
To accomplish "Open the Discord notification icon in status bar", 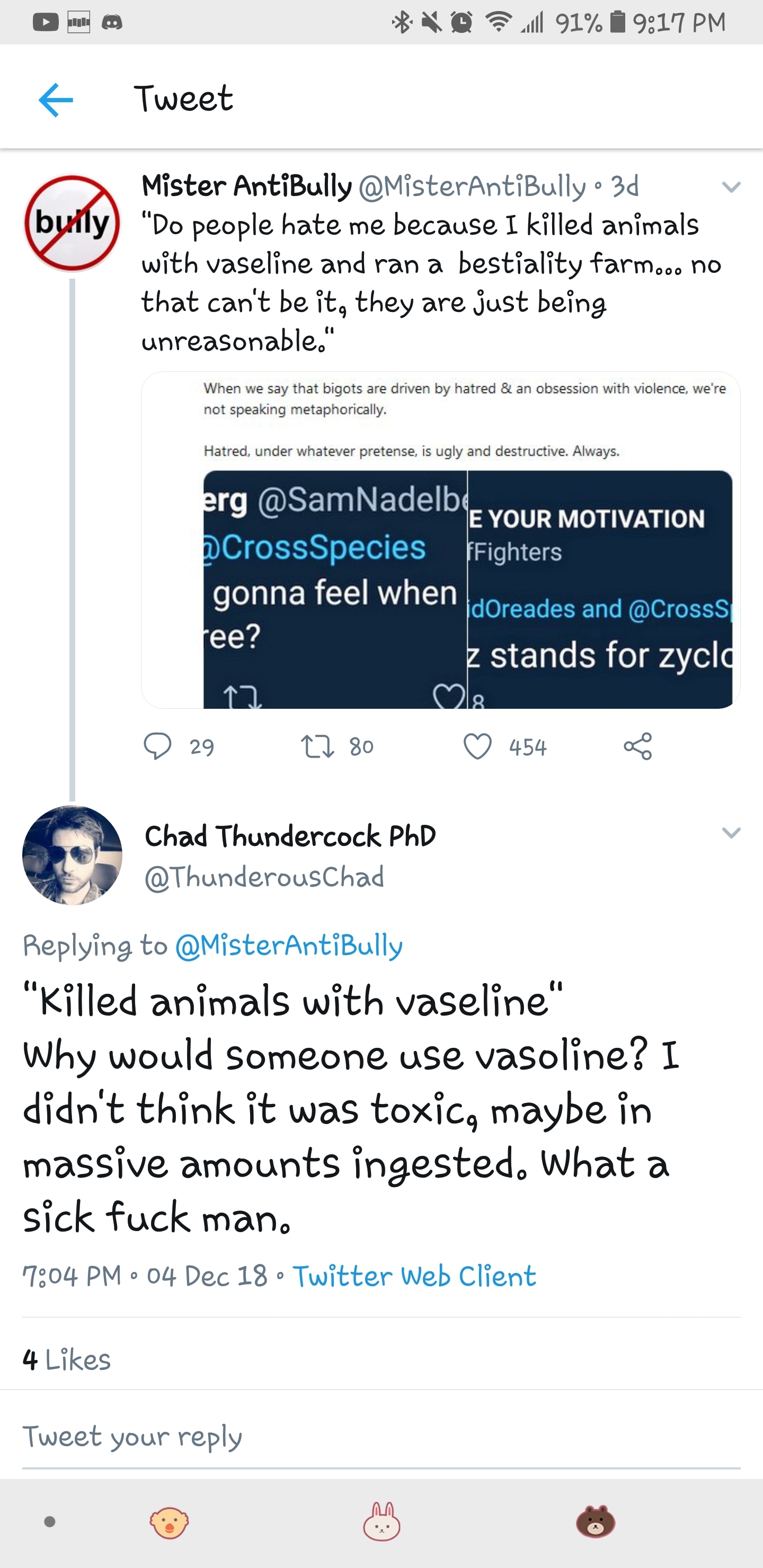I will coord(111,23).
